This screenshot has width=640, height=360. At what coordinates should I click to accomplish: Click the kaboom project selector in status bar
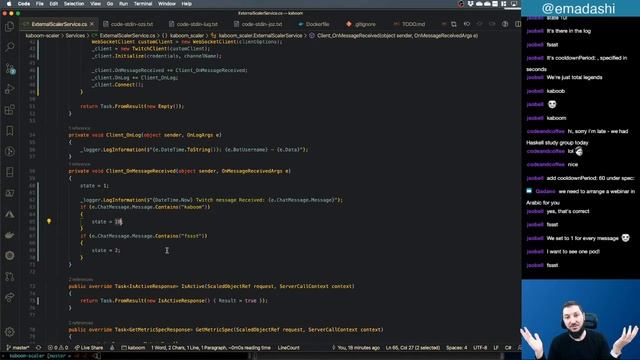pos(133,348)
